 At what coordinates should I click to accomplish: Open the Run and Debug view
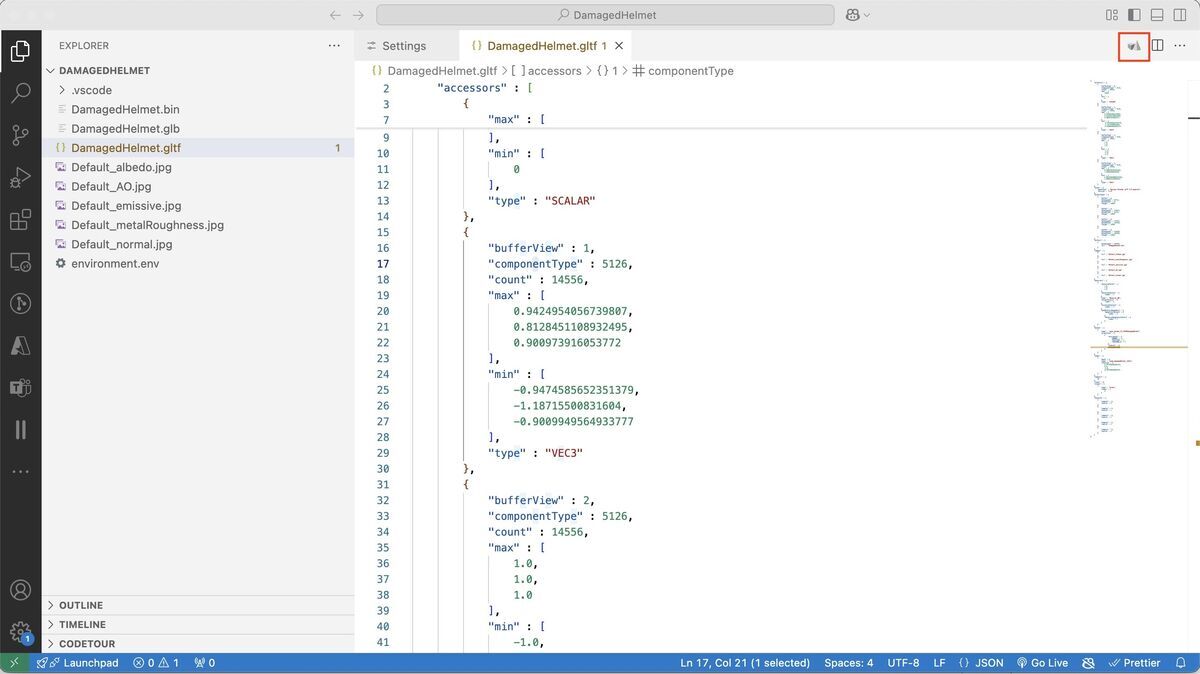[20, 178]
